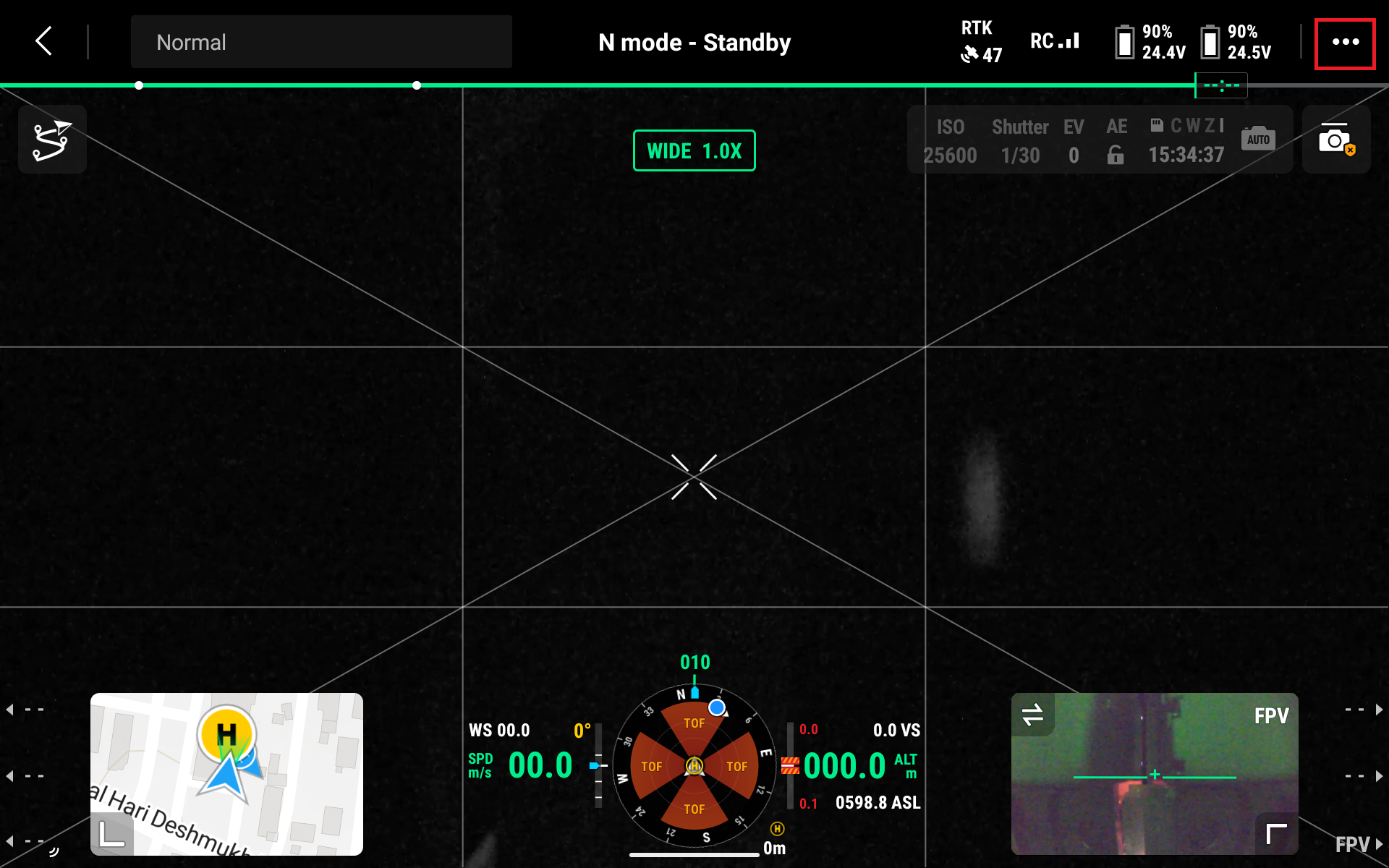This screenshot has height=868, width=1389.
Task: Swap FPV view with main view
Action: [1032, 715]
